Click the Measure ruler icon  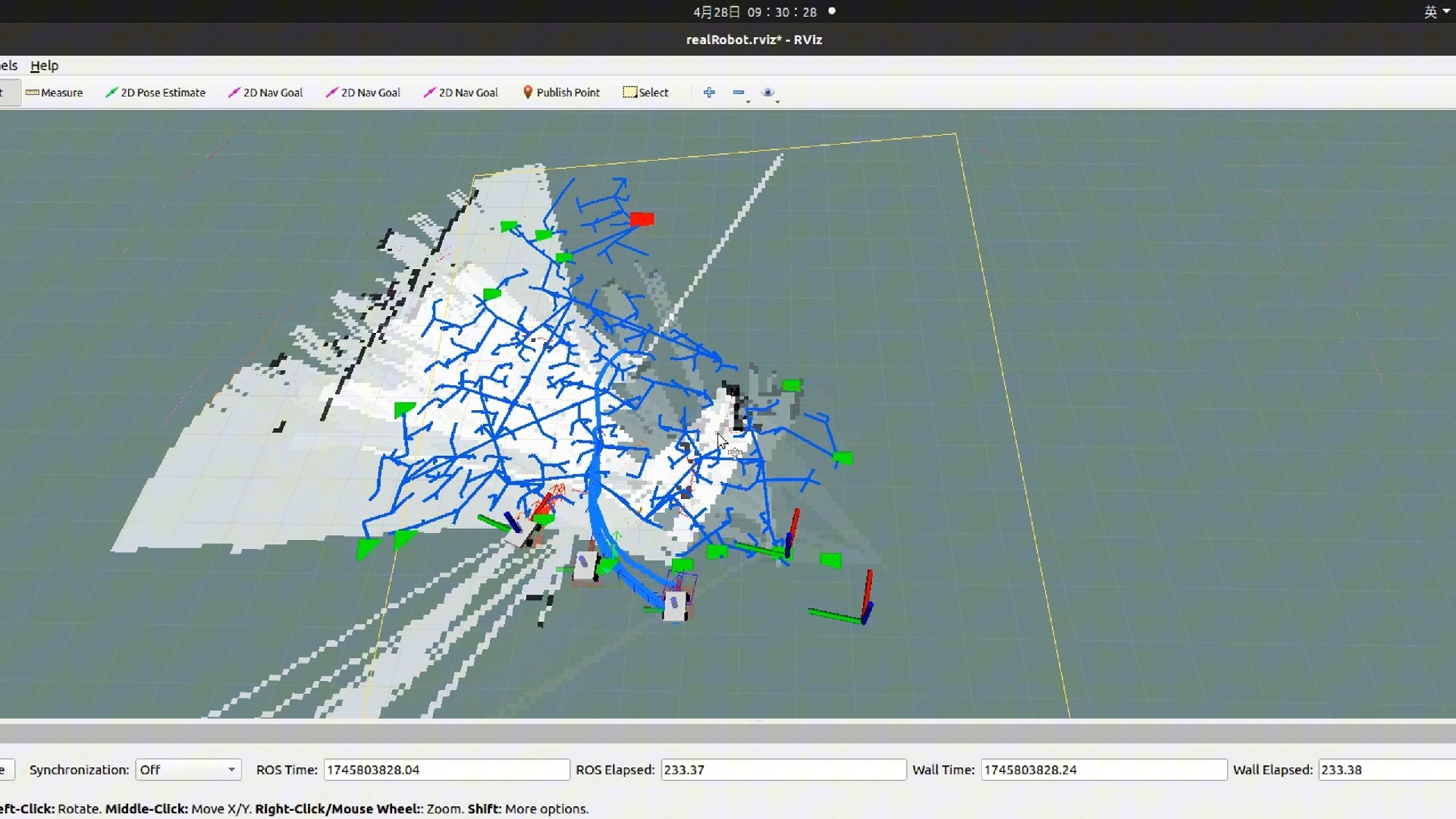tap(32, 93)
